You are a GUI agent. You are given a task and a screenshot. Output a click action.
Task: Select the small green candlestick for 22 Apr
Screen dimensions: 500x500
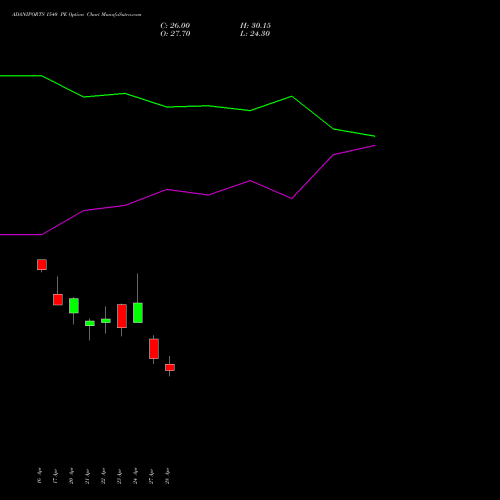tap(106, 321)
